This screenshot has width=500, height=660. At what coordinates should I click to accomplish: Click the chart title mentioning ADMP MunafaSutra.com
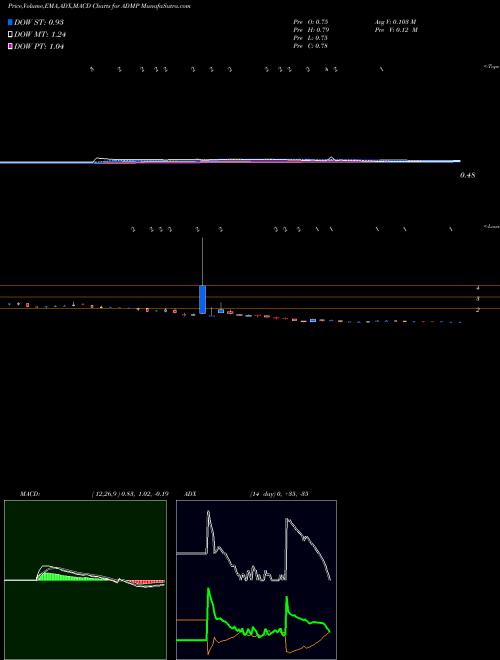click(x=99, y=7)
